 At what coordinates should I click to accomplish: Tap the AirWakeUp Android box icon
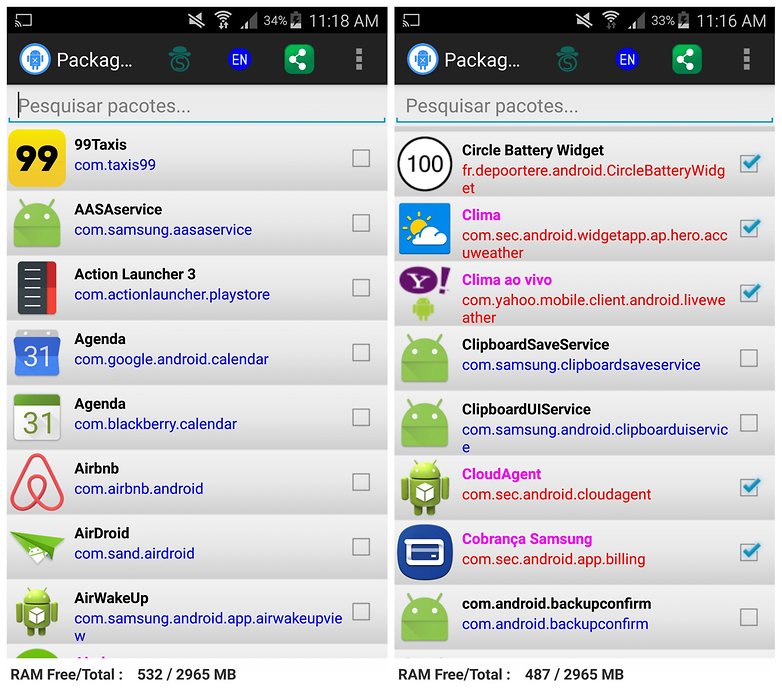tap(37, 612)
